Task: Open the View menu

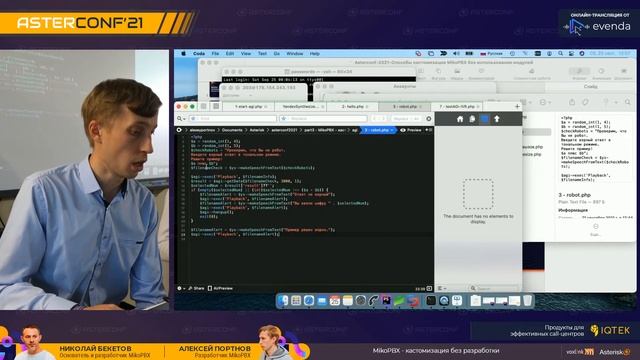Action: point(246,53)
